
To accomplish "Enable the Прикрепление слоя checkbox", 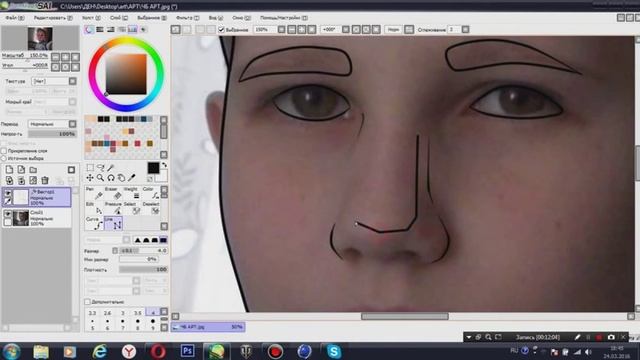I will (4, 151).
